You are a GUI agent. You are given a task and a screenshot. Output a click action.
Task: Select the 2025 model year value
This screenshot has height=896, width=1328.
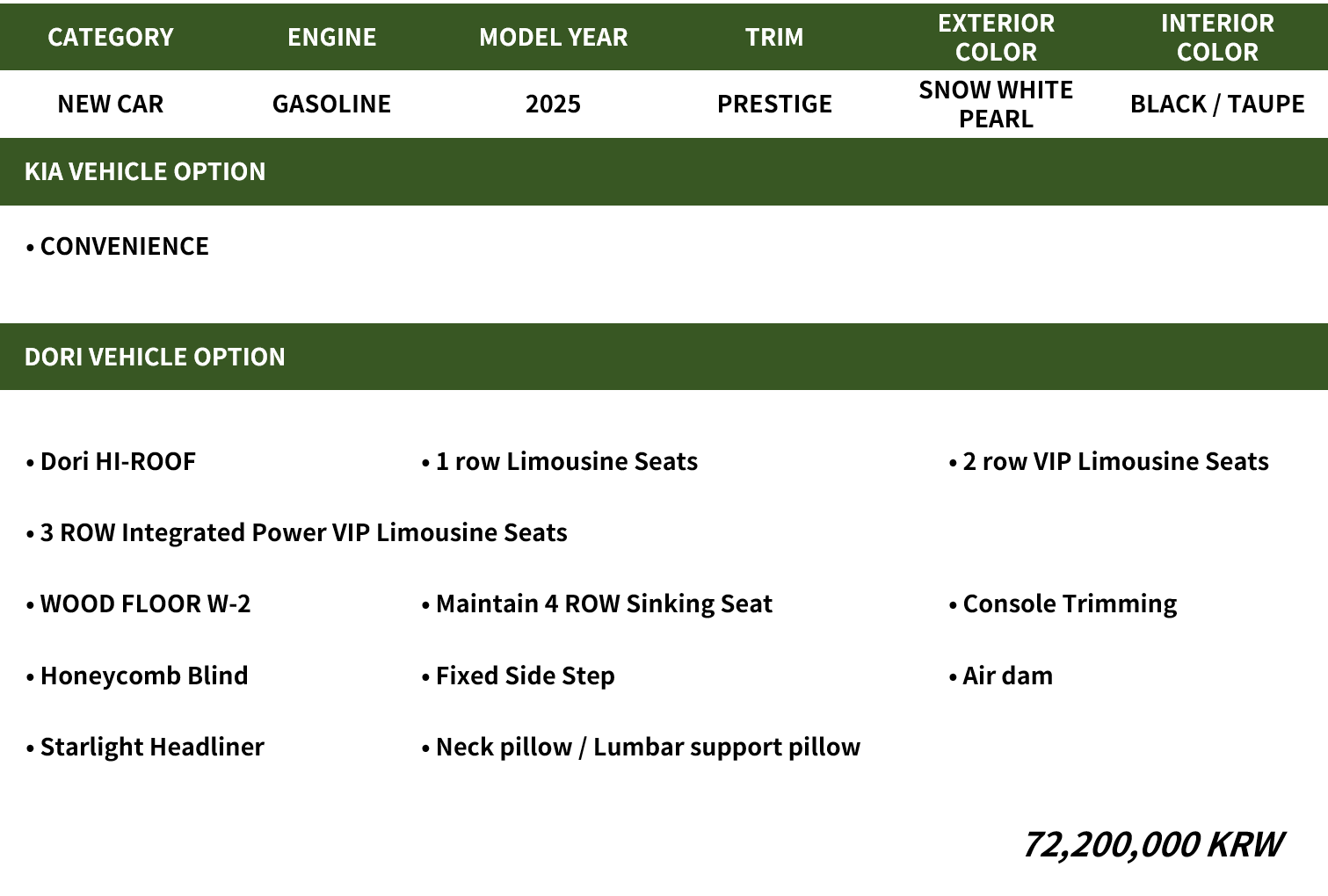click(554, 104)
